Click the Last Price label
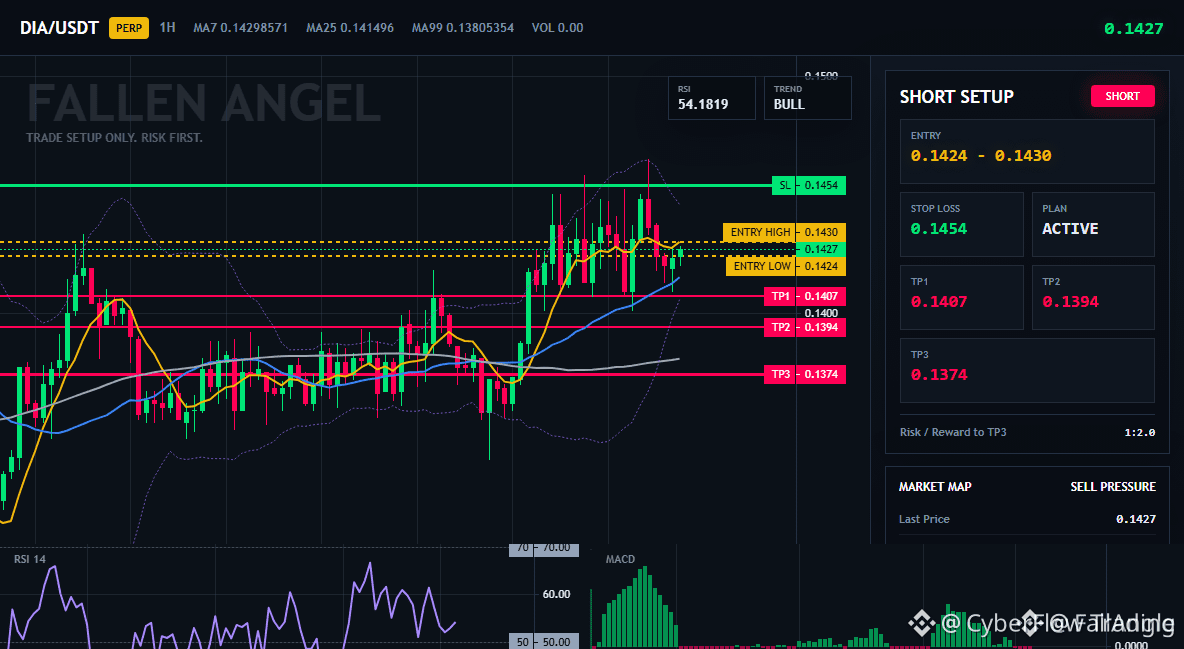 pyautogui.click(x=924, y=519)
